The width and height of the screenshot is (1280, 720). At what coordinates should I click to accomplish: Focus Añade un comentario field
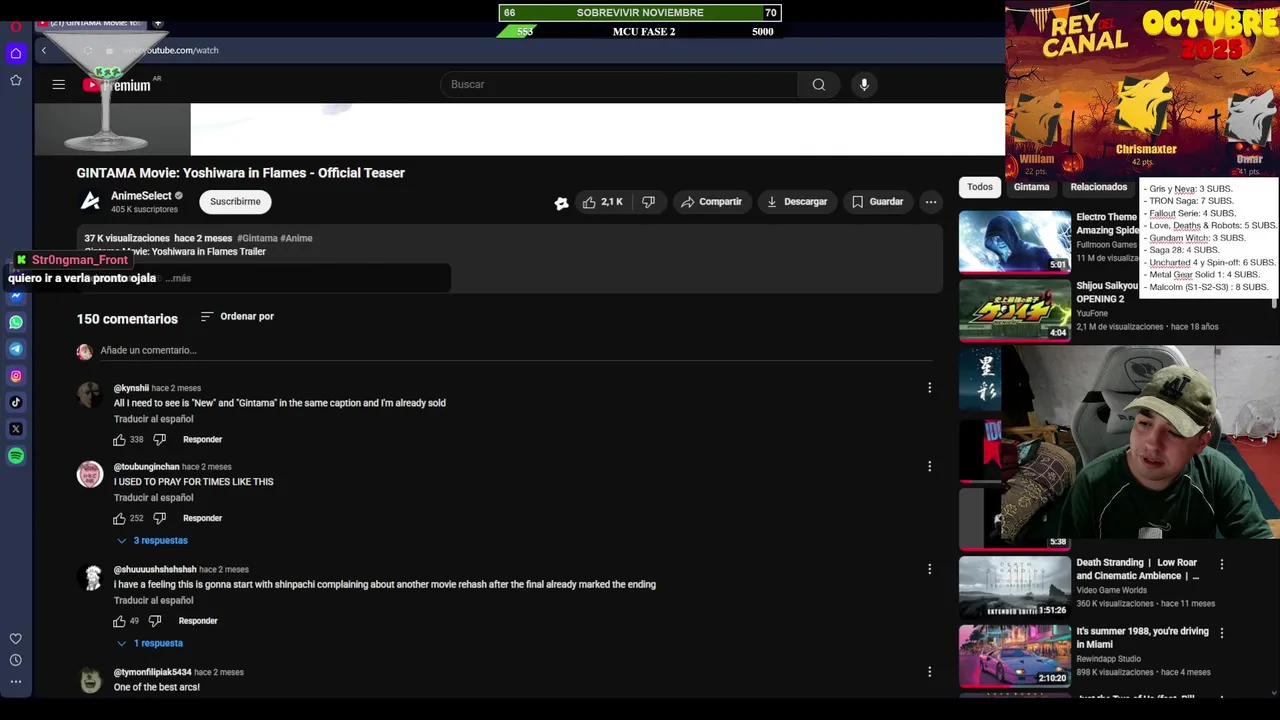515,351
